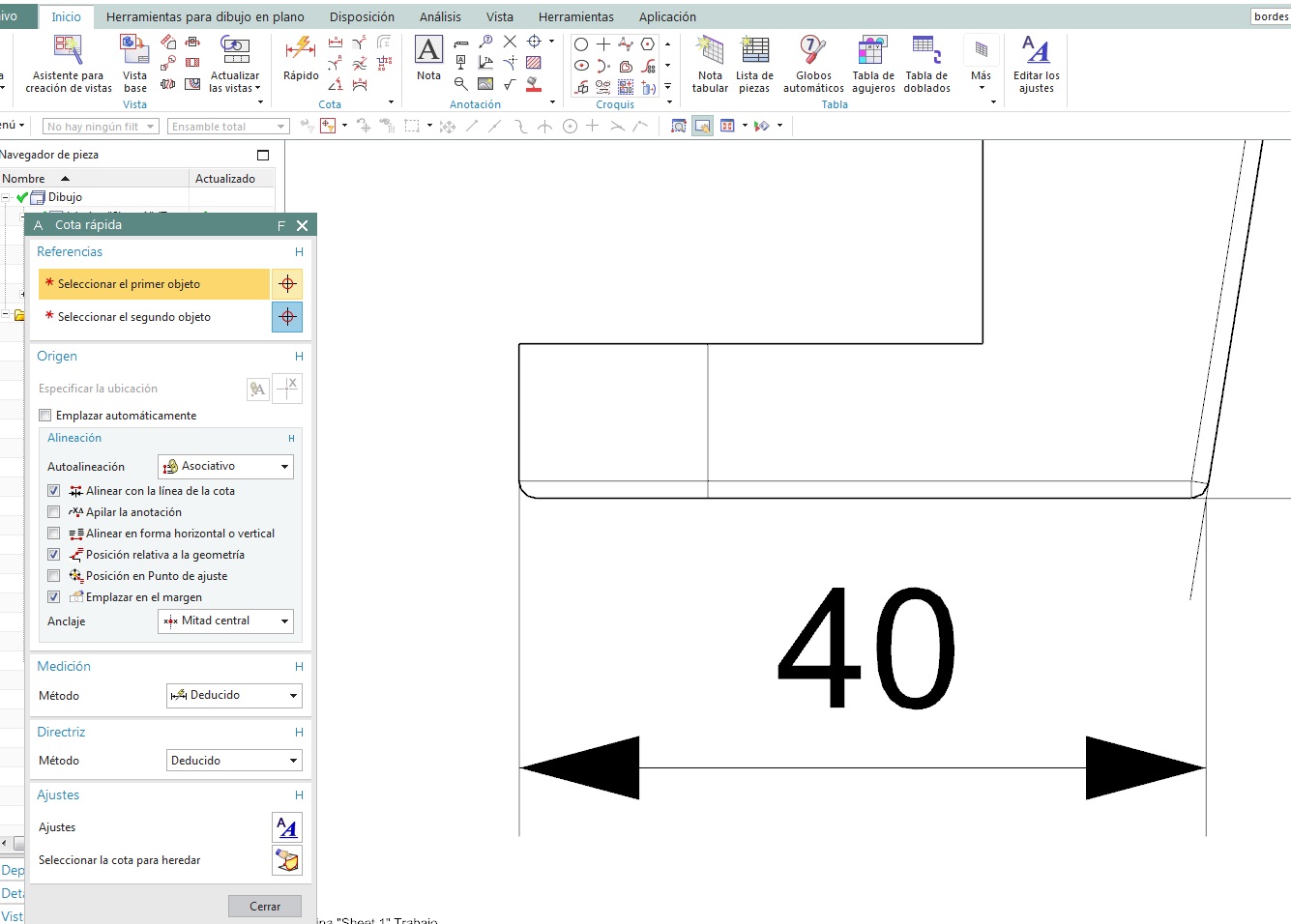This screenshot has height=924, width=1291.
Task: Click the 40 dimension text in drawing
Action: (x=866, y=648)
